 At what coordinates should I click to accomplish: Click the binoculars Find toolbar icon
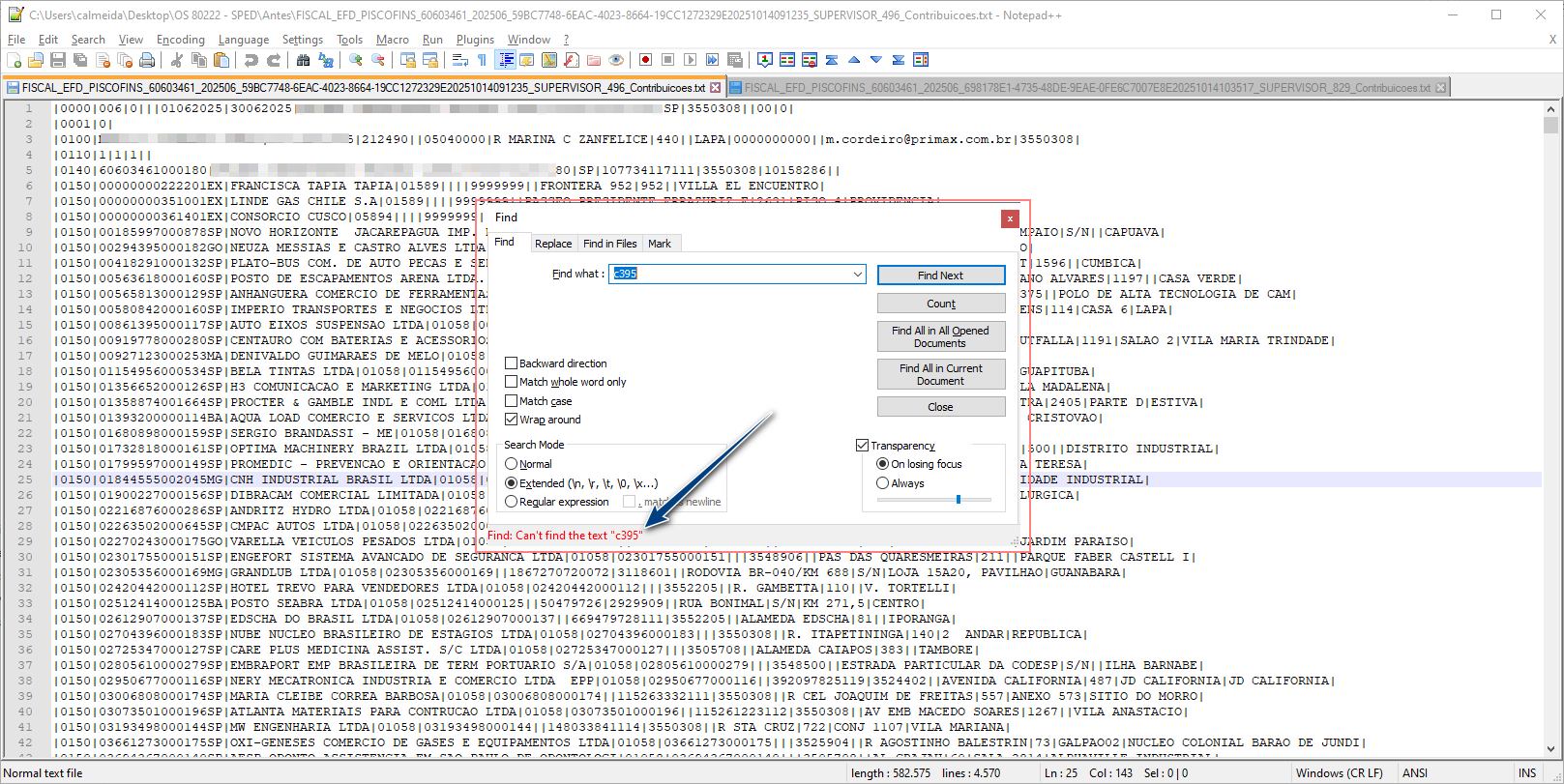tap(303, 60)
